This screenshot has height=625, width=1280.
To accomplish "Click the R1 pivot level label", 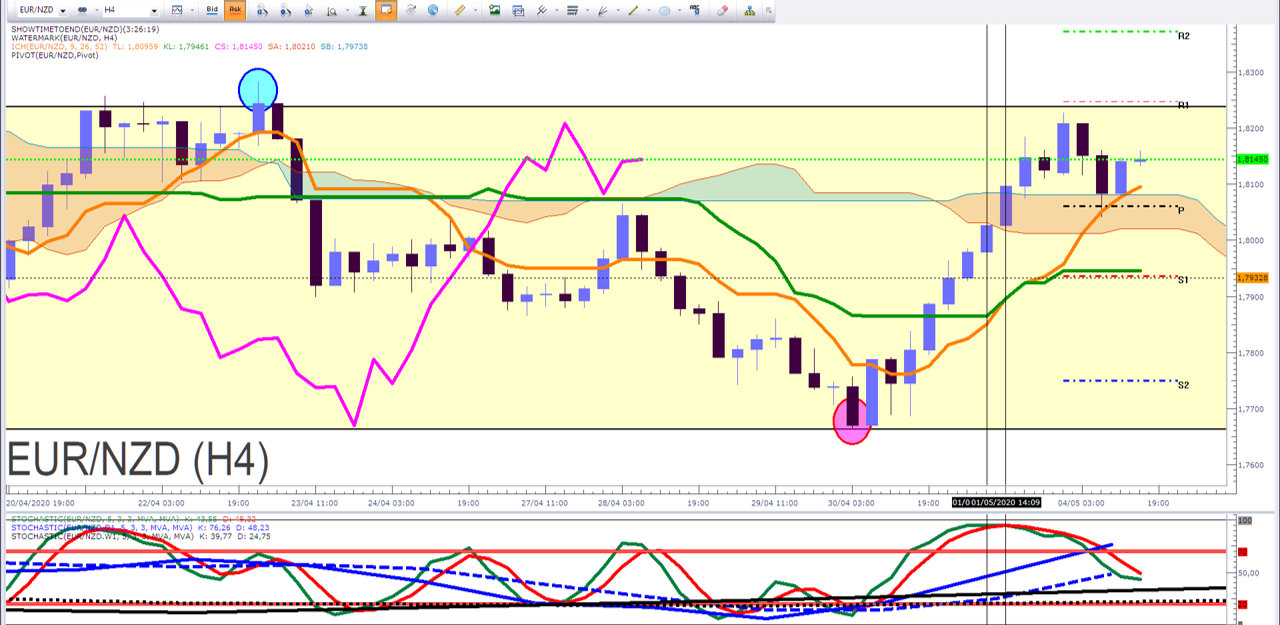I will tap(1183, 105).
